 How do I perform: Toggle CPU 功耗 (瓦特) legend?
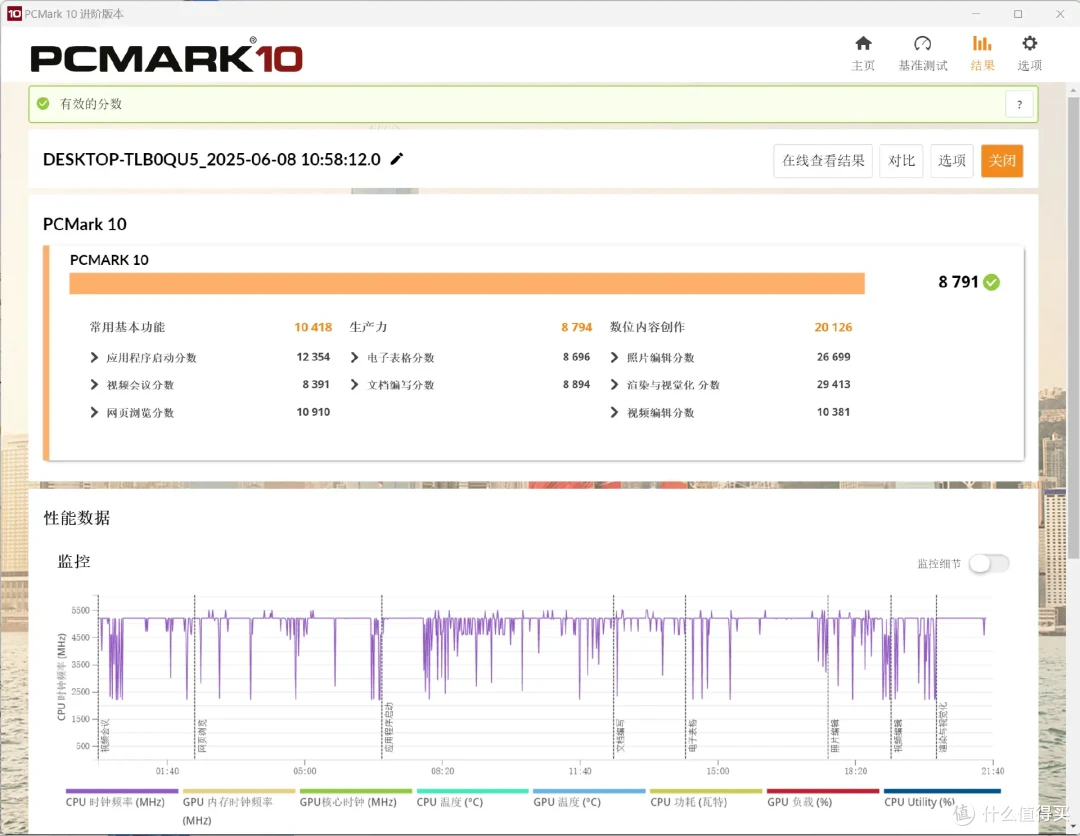click(x=706, y=799)
